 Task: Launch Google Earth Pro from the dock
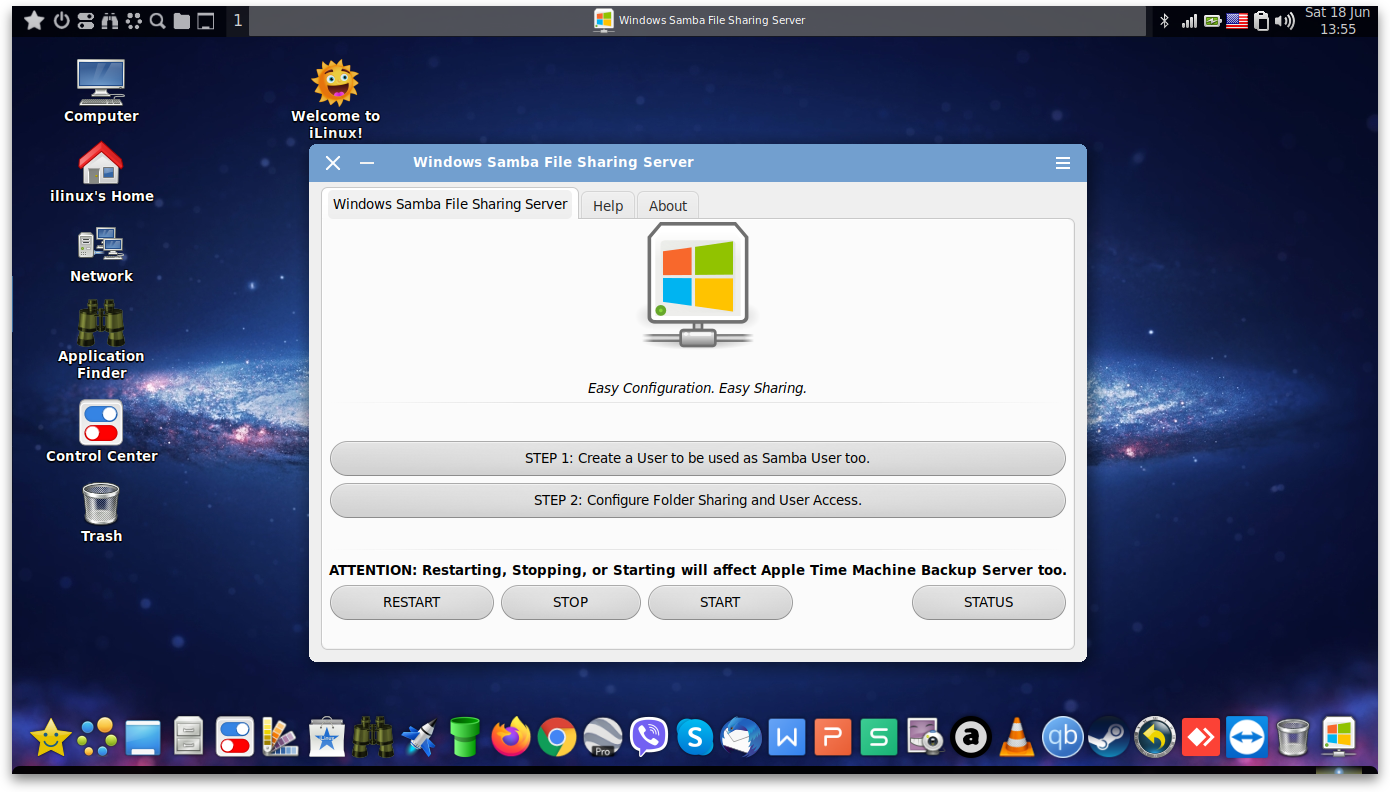(x=603, y=738)
